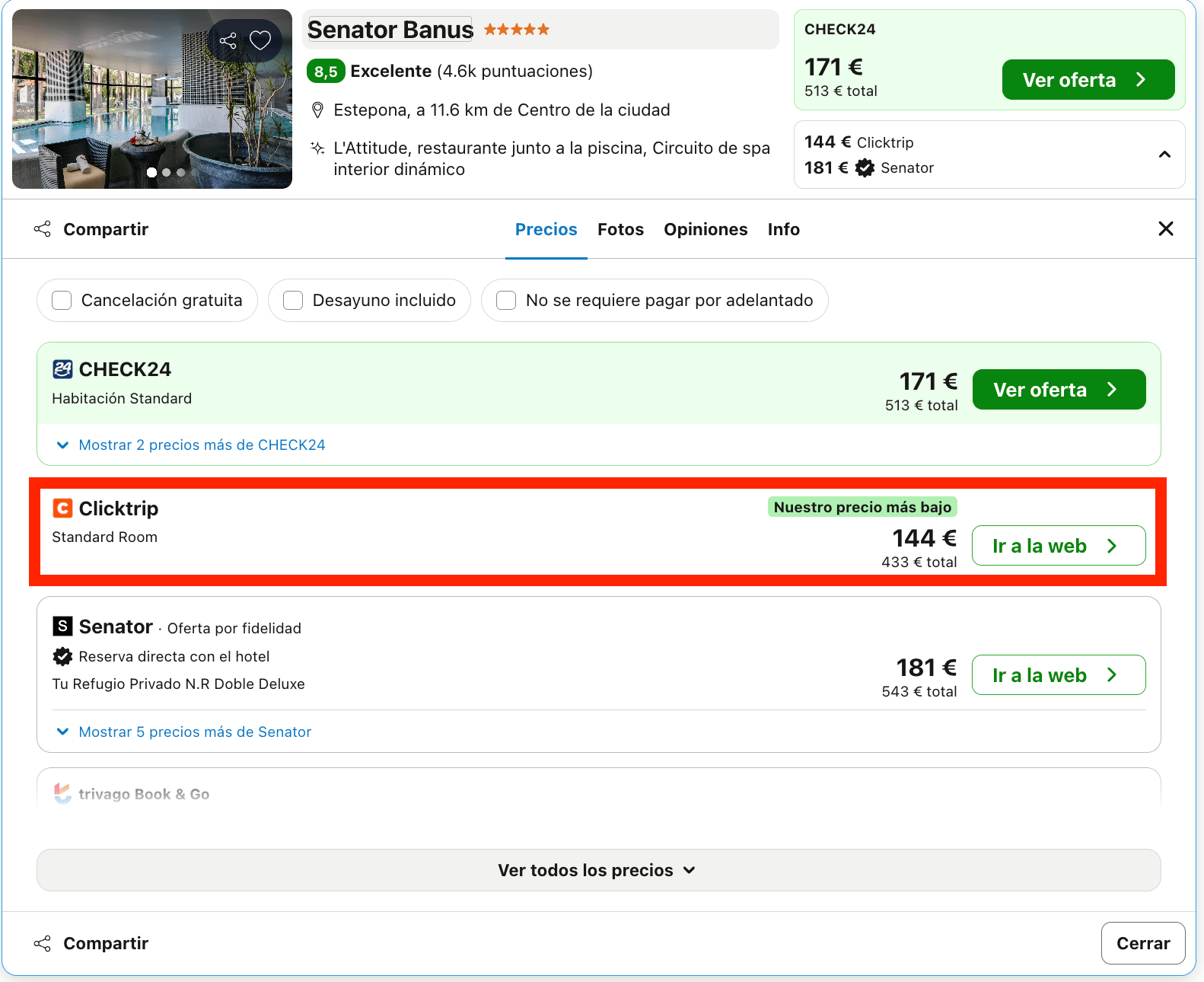This screenshot has width=1204, height=982.
Task: Click Excelente (4.6k puntuaciones) rating text
Action: pos(472,72)
